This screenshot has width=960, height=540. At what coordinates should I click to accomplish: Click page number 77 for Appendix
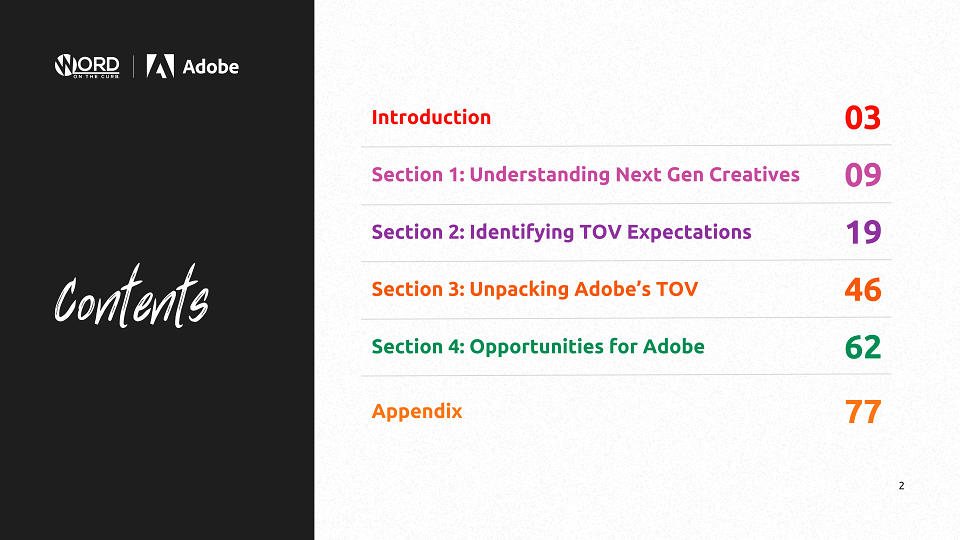(x=863, y=411)
